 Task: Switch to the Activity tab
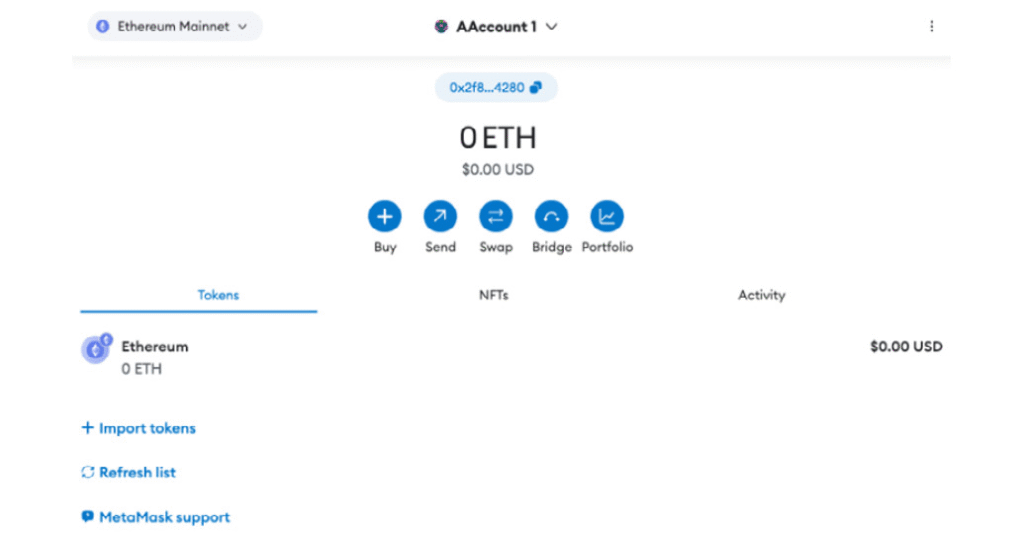tap(761, 295)
